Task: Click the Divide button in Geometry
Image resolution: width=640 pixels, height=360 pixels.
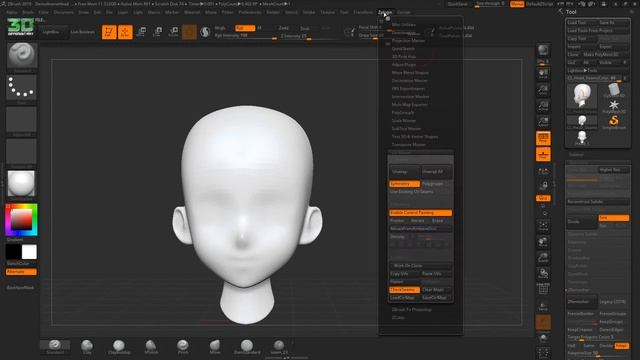Action: click(x=582, y=222)
